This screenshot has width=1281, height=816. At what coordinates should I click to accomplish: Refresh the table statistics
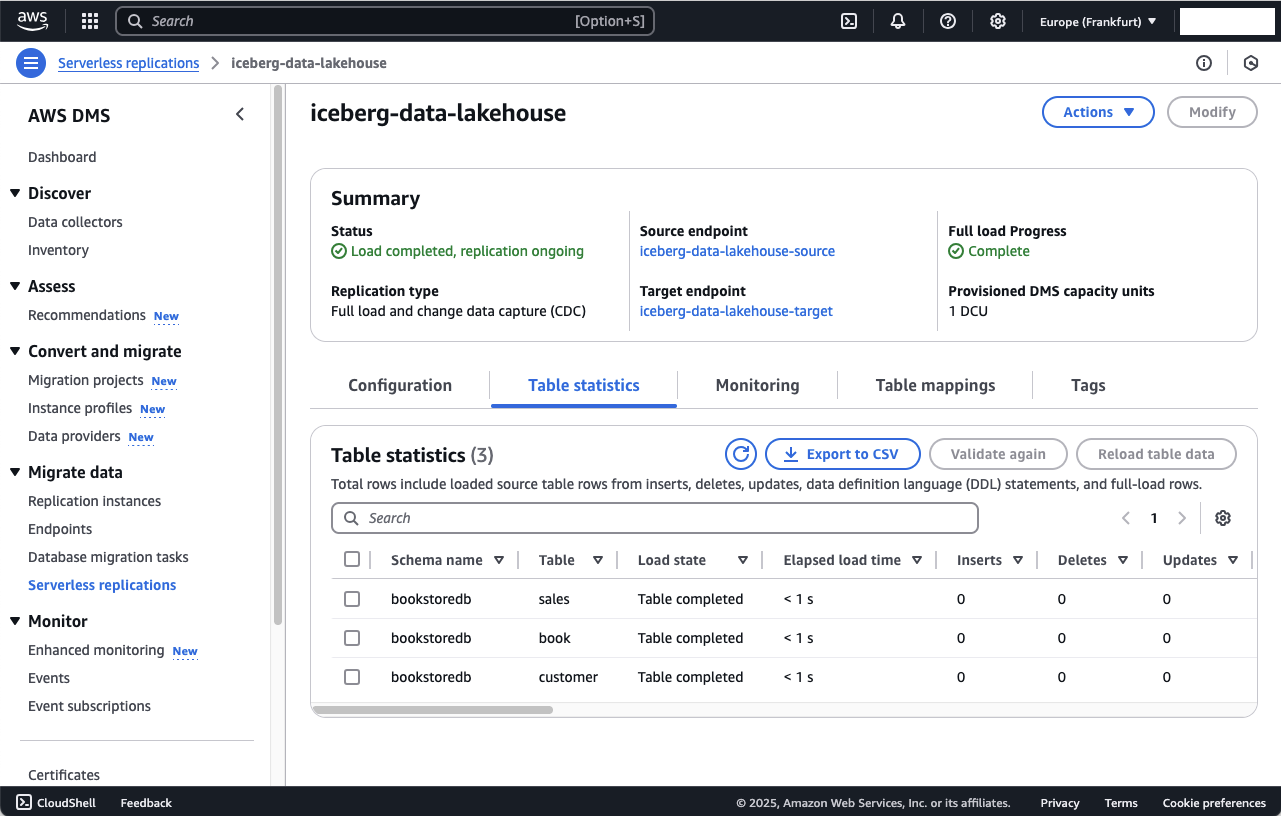click(741, 454)
